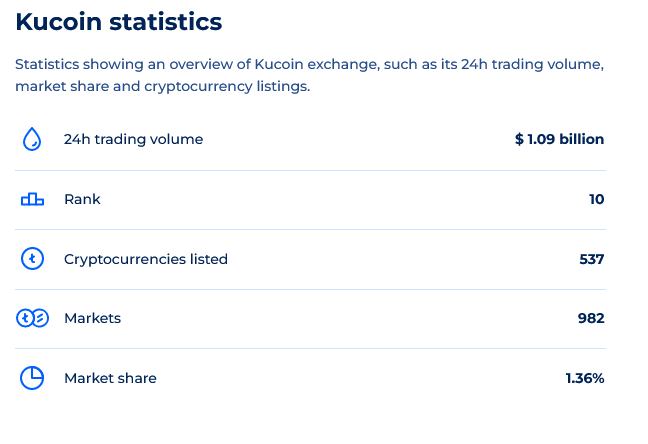648x444 pixels.
Task: Click the 'Kucoin statistics' heading
Action: [x=119, y=21]
